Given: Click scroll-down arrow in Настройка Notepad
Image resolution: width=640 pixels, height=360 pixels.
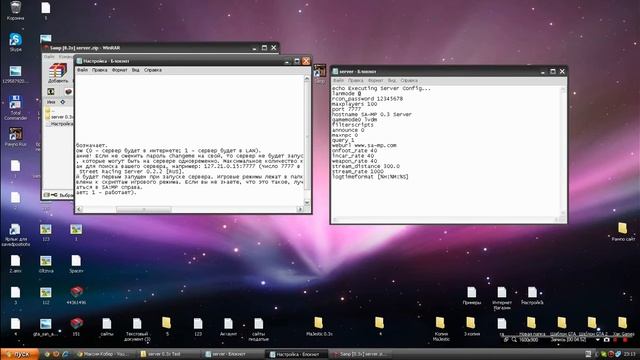Looking at the screenshot, I should tap(307, 202).
